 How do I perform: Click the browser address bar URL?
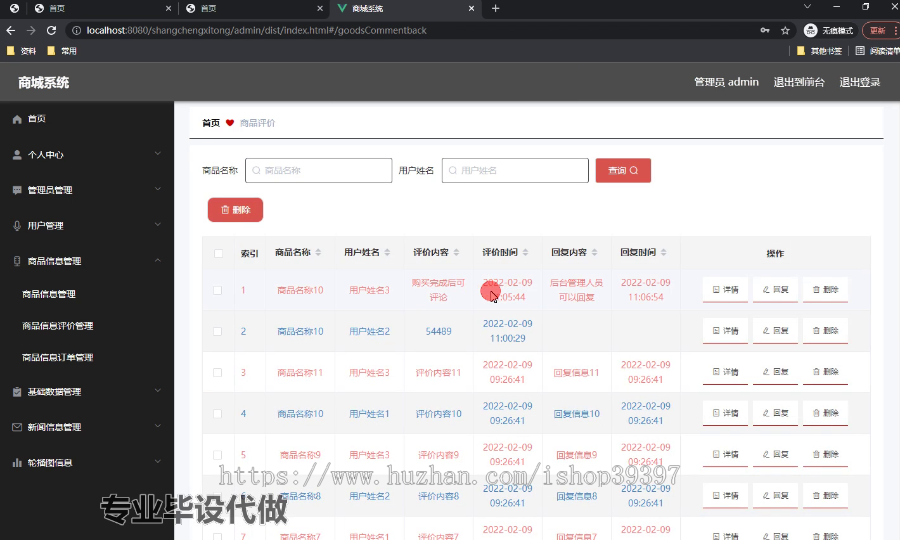(x=256, y=30)
